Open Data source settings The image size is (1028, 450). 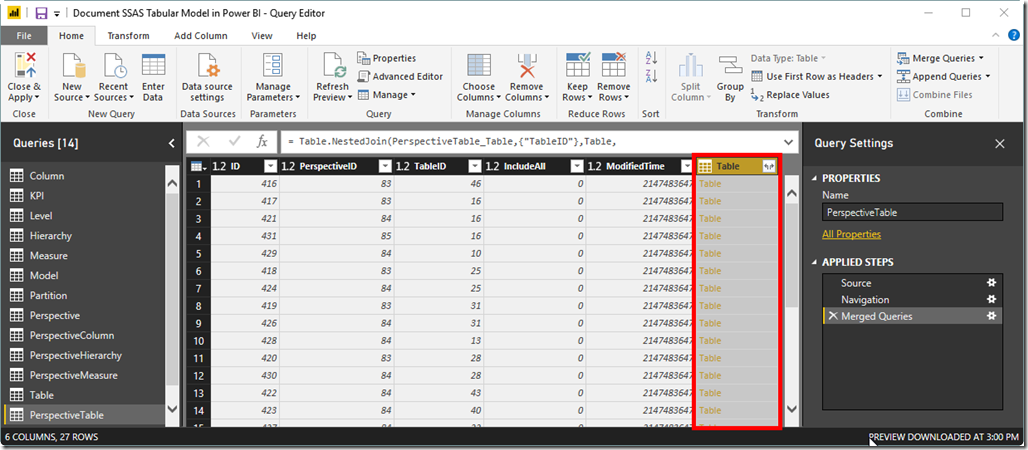click(x=207, y=66)
